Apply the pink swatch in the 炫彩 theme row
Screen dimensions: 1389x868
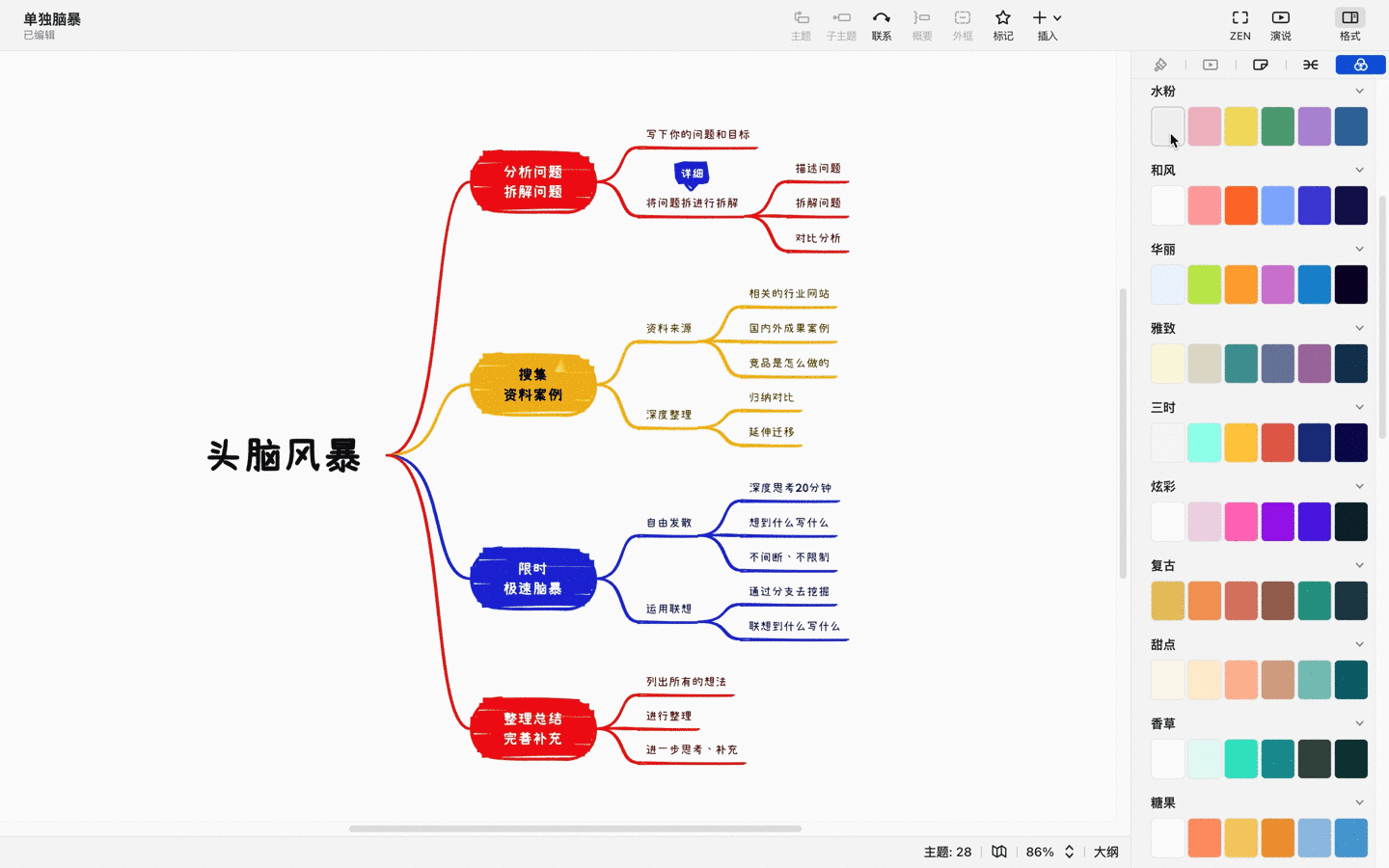click(1240, 521)
